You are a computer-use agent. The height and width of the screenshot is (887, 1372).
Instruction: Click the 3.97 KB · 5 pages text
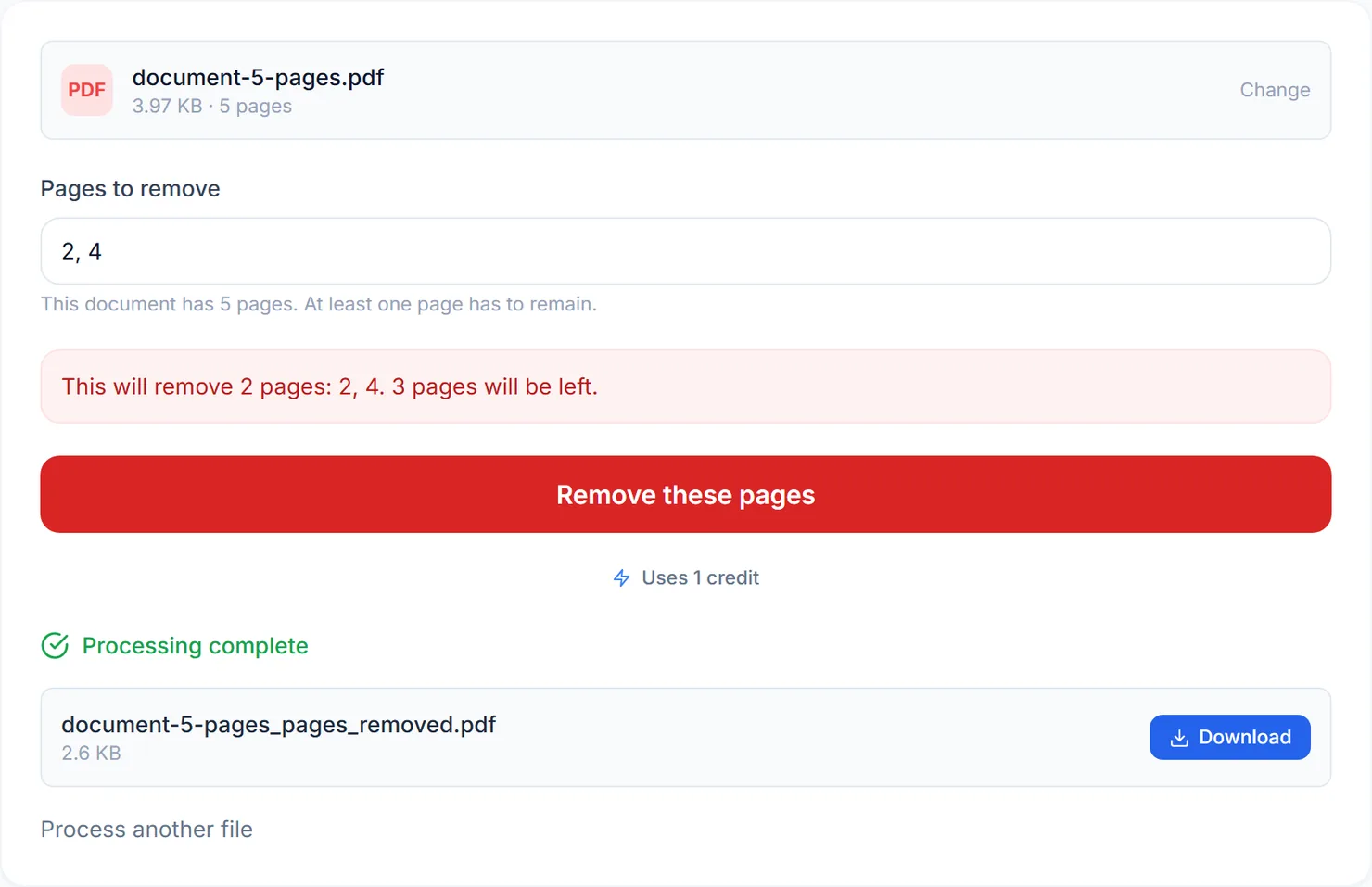coord(211,106)
